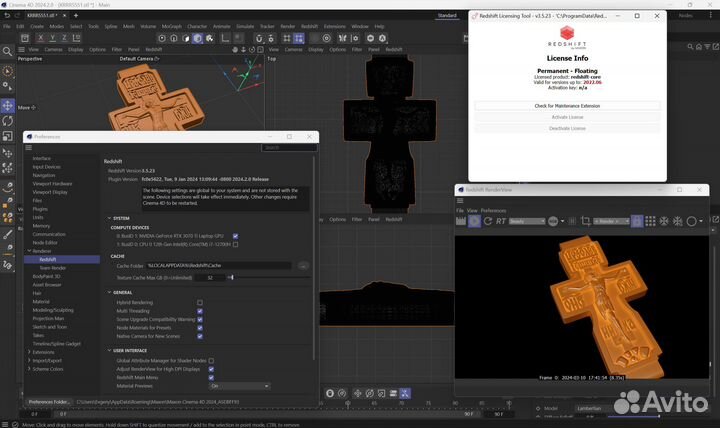This screenshot has width=720, height=428.
Task: Open the perspective viewport hamburger menu
Action: pyautogui.click(x=21, y=49)
